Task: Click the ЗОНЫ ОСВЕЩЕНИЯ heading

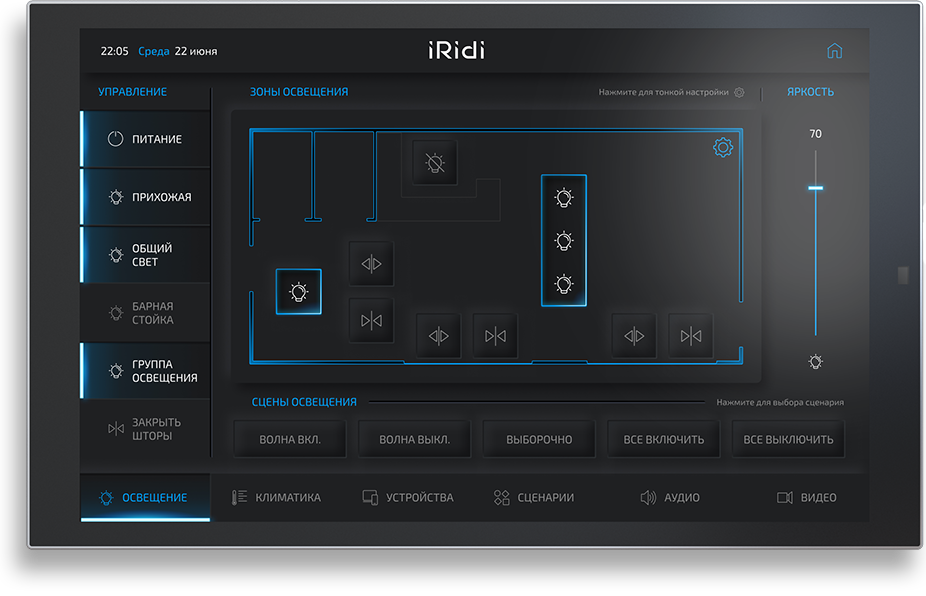Action: (x=299, y=92)
